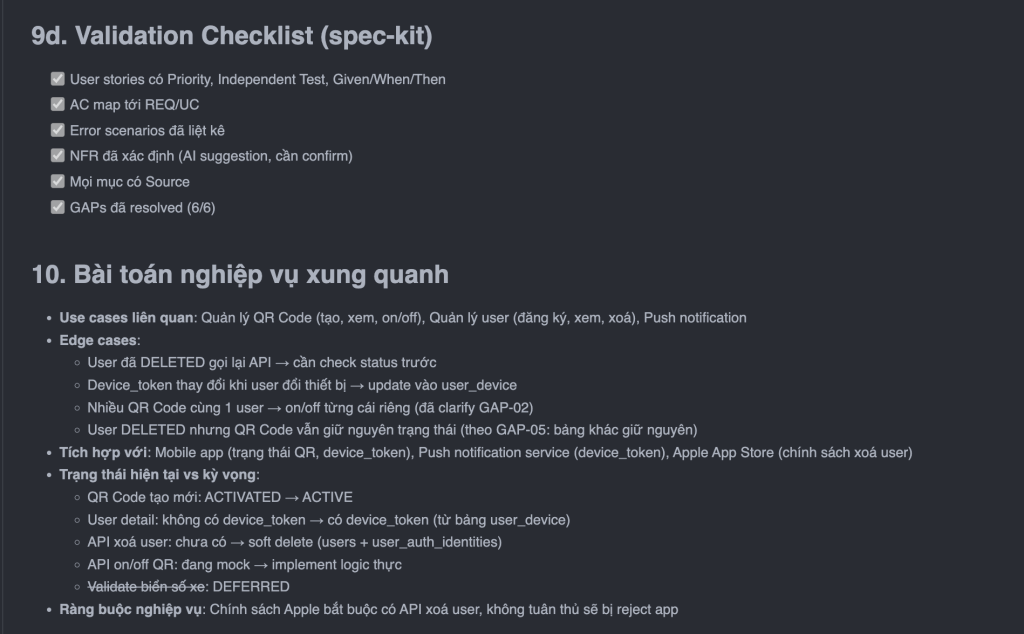The image size is (1024, 634).
Task: Uncheck the "NFR đã xác định" checkbox
Action: [57, 156]
